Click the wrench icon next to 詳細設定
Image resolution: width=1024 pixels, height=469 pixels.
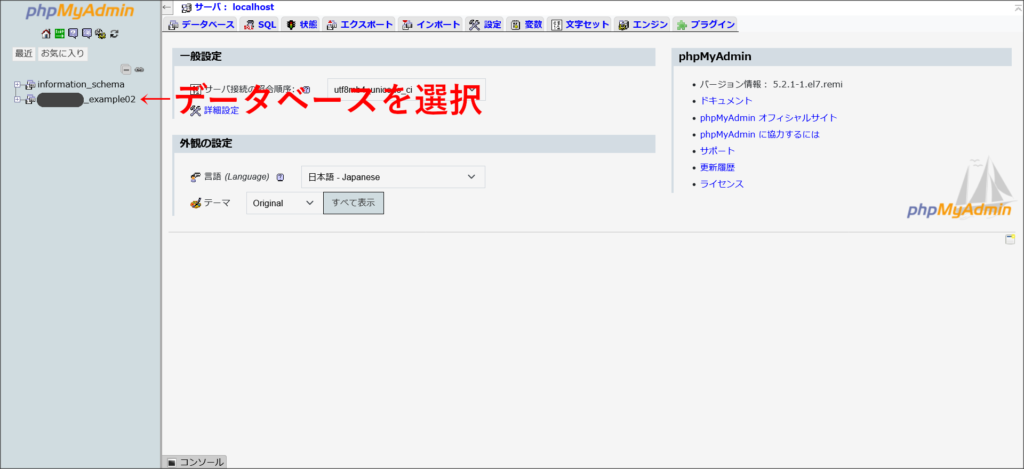pos(195,110)
